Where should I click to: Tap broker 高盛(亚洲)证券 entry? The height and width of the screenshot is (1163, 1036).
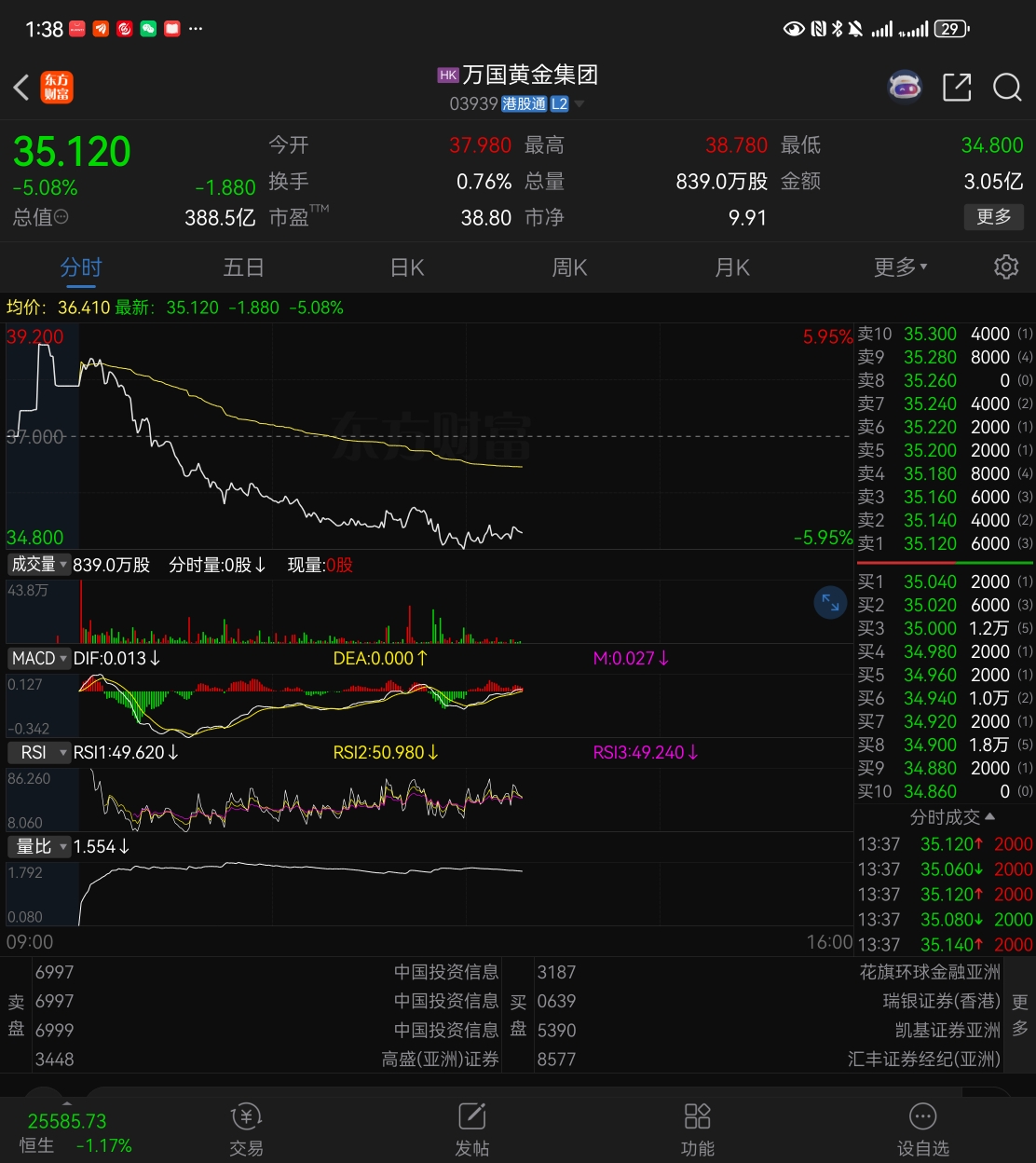point(440,1059)
